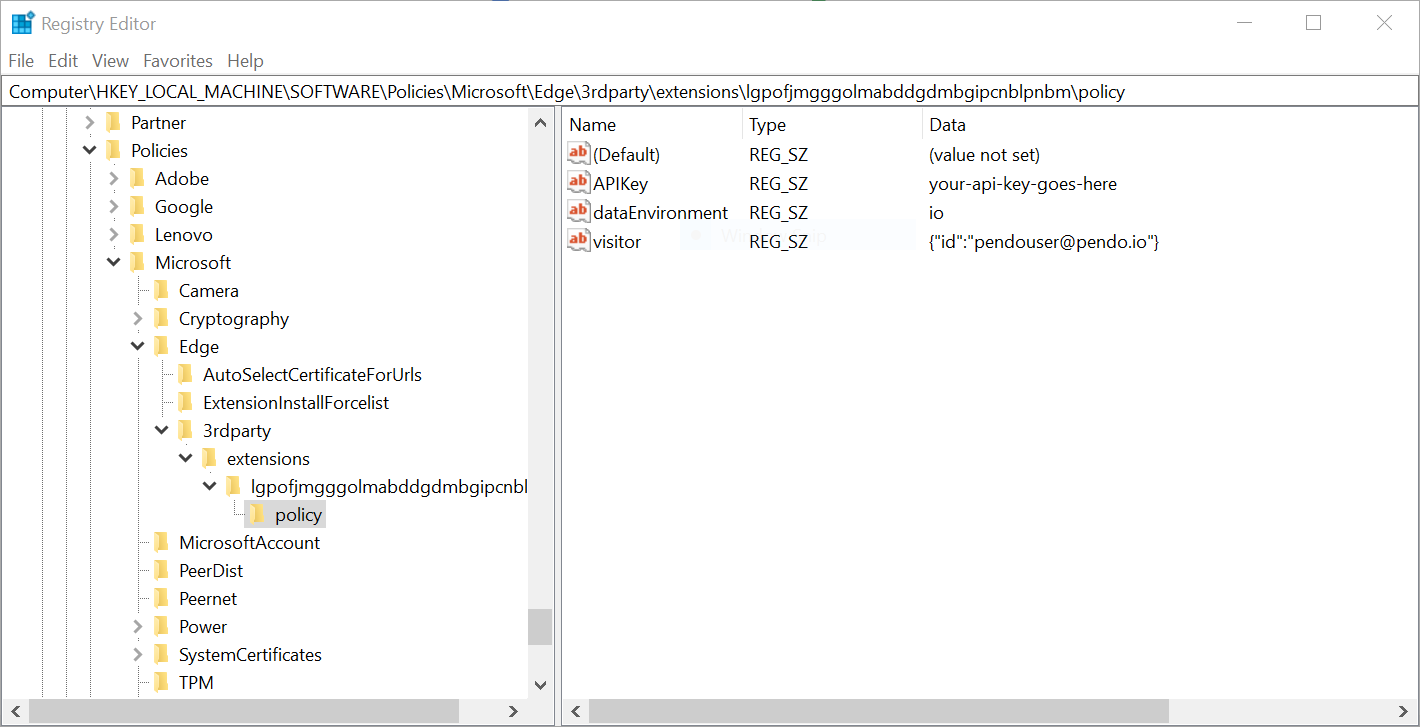
Task: Select the MicrosoftAccount key in tree
Action: tap(249, 543)
